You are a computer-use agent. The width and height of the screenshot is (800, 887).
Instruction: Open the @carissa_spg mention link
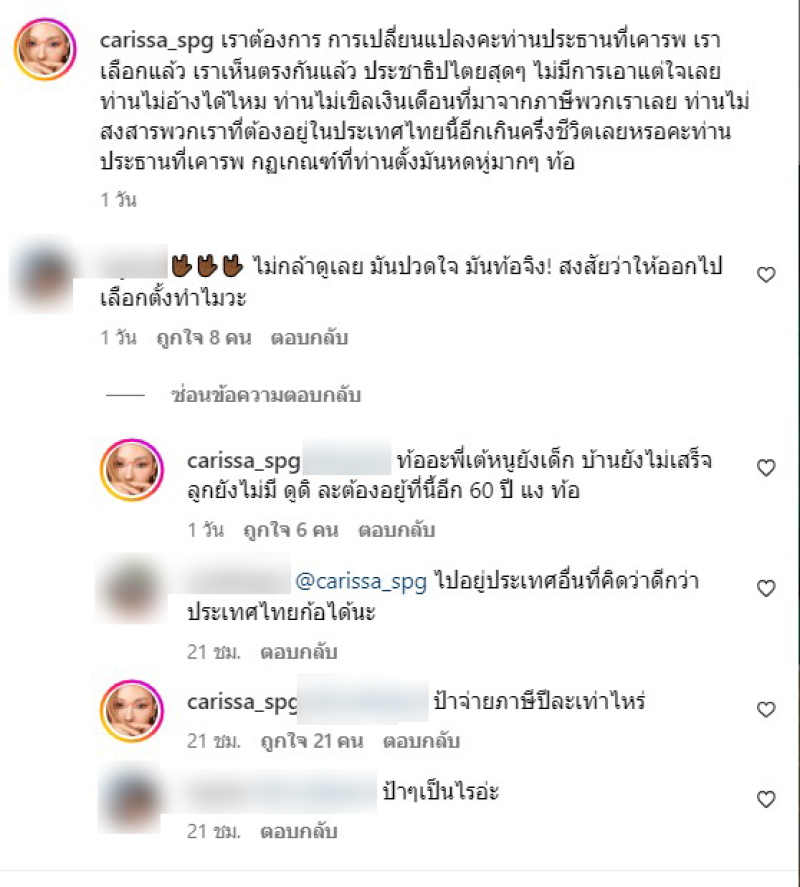(361, 582)
